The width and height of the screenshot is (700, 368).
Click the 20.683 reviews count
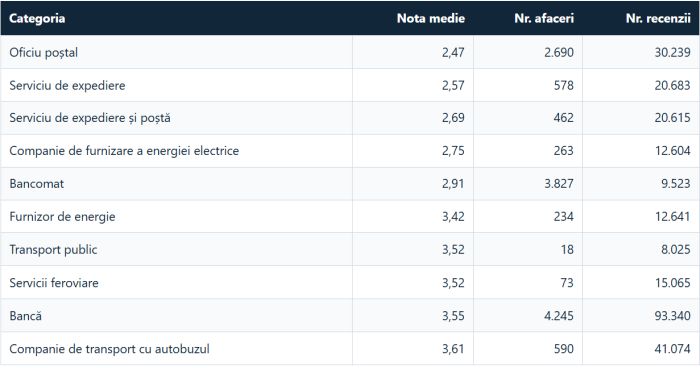coord(673,85)
